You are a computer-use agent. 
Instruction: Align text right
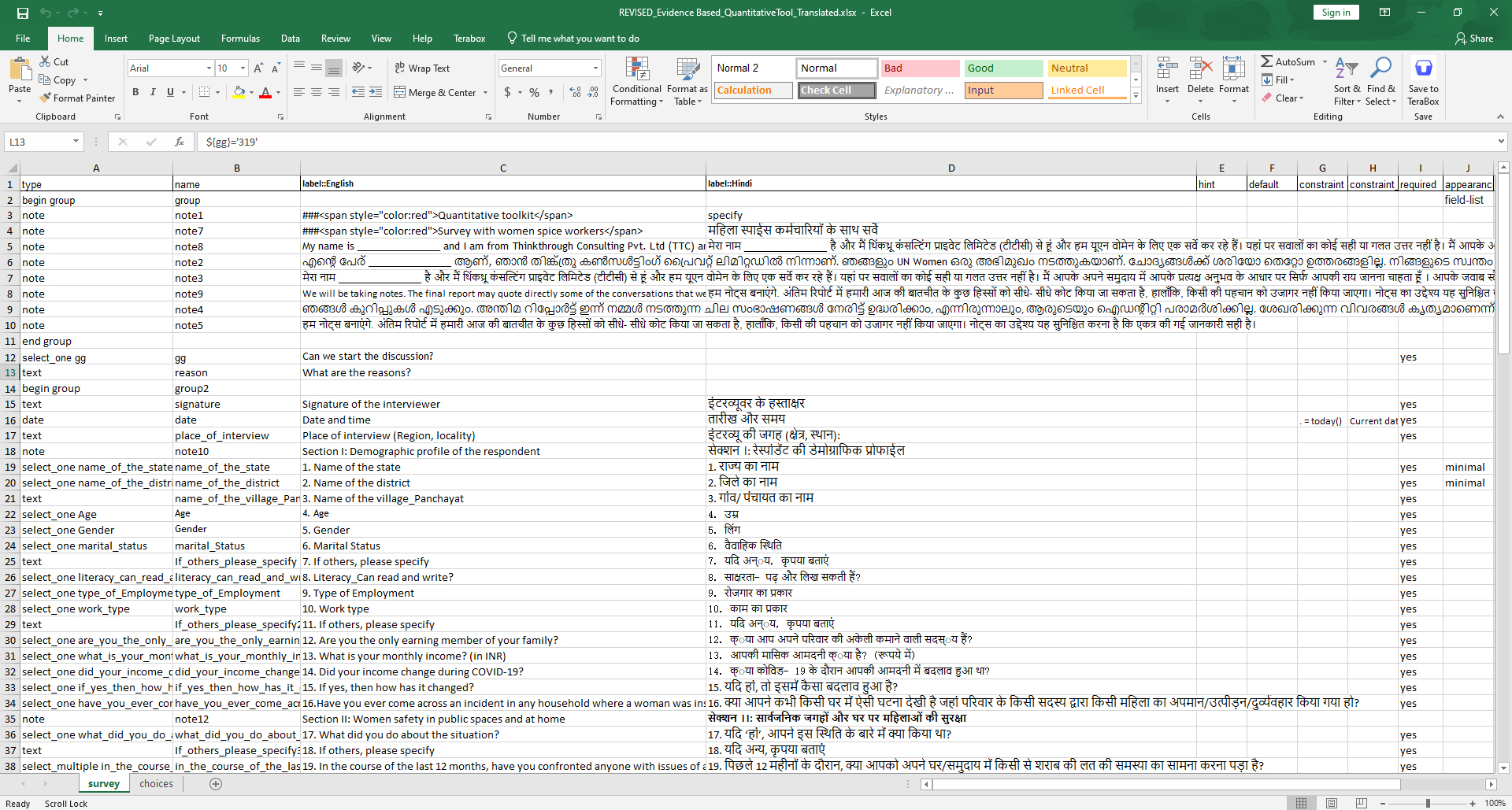coord(334,92)
